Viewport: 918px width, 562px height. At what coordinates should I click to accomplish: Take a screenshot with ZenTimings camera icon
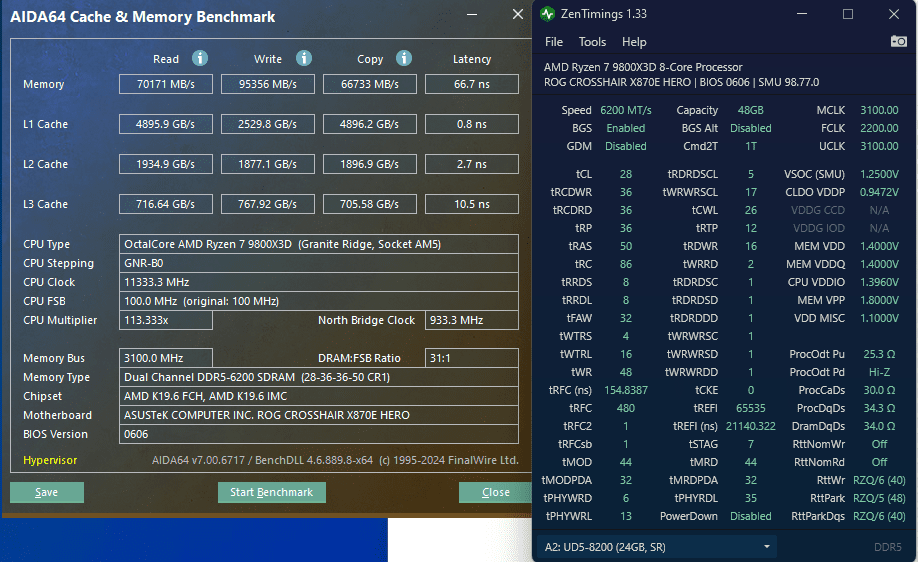tap(899, 42)
